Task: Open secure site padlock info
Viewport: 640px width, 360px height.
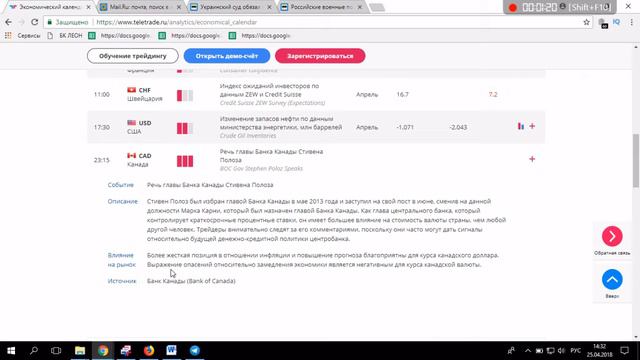Action: coord(50,22)
